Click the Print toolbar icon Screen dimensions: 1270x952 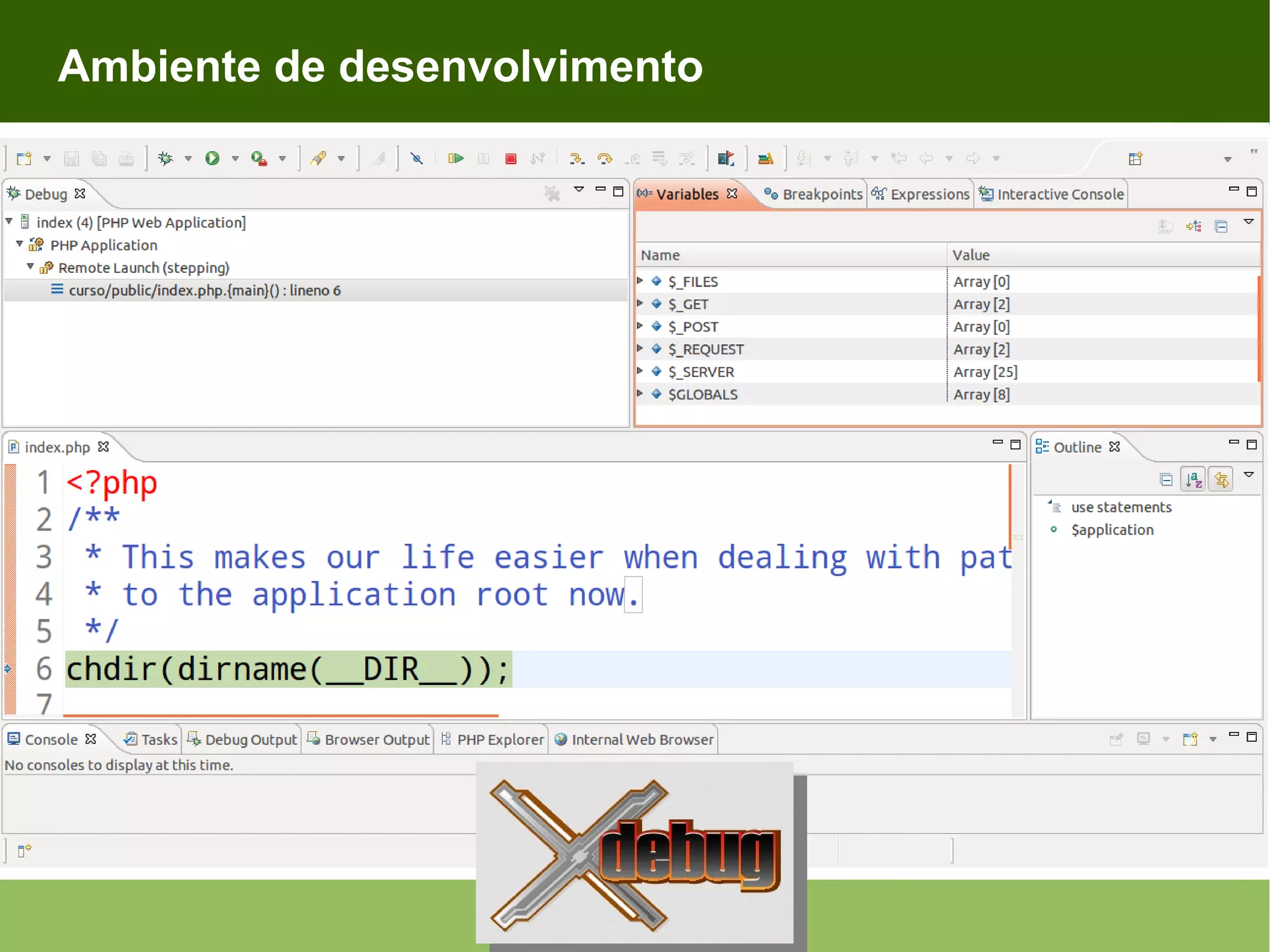(x=127, y=159)
